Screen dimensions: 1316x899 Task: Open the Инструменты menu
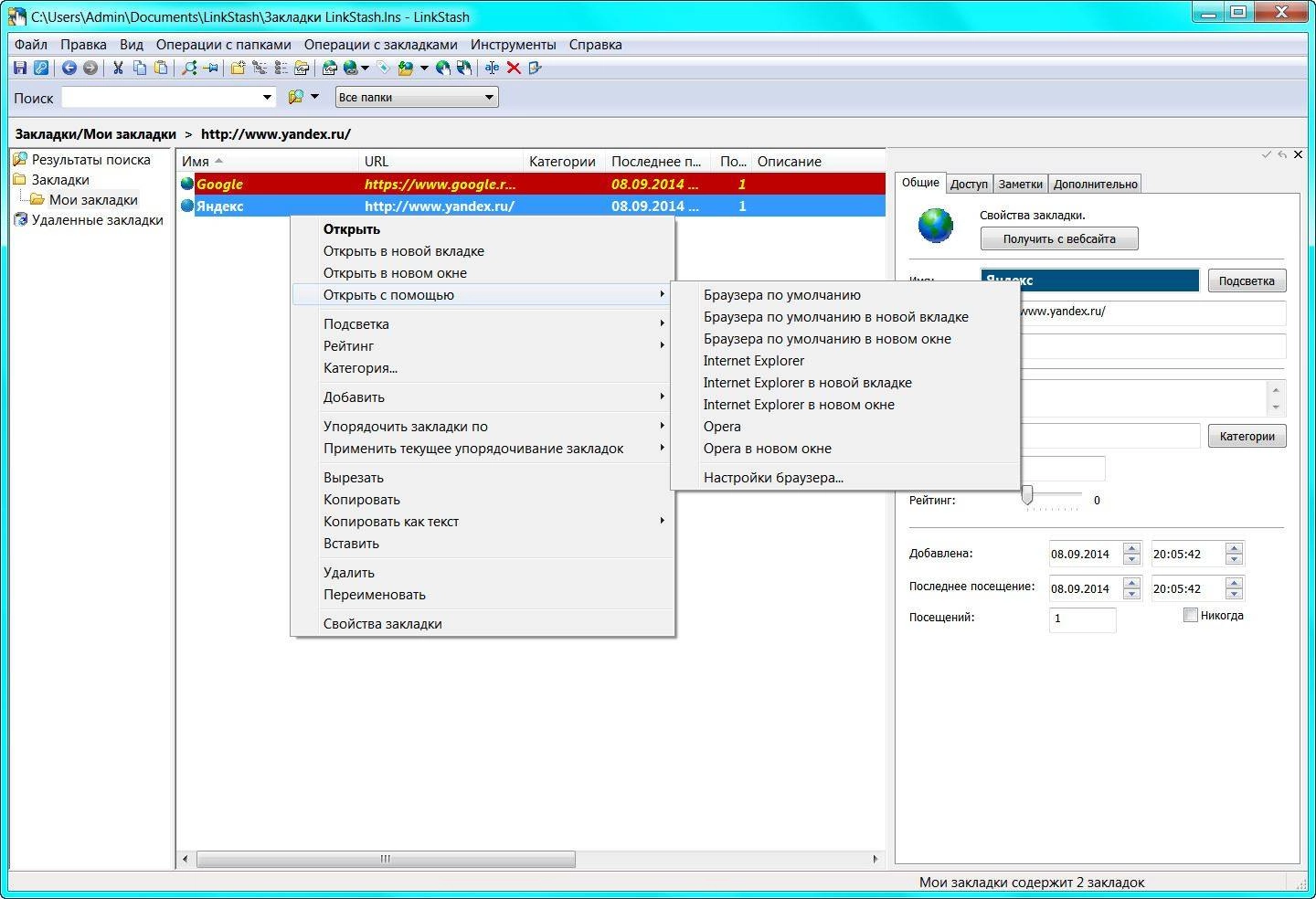pos(514,44)
